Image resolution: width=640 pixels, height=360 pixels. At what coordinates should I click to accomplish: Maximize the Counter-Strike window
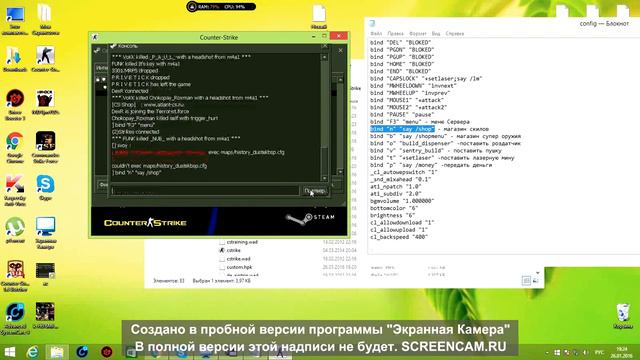click(x=324, y=36)
